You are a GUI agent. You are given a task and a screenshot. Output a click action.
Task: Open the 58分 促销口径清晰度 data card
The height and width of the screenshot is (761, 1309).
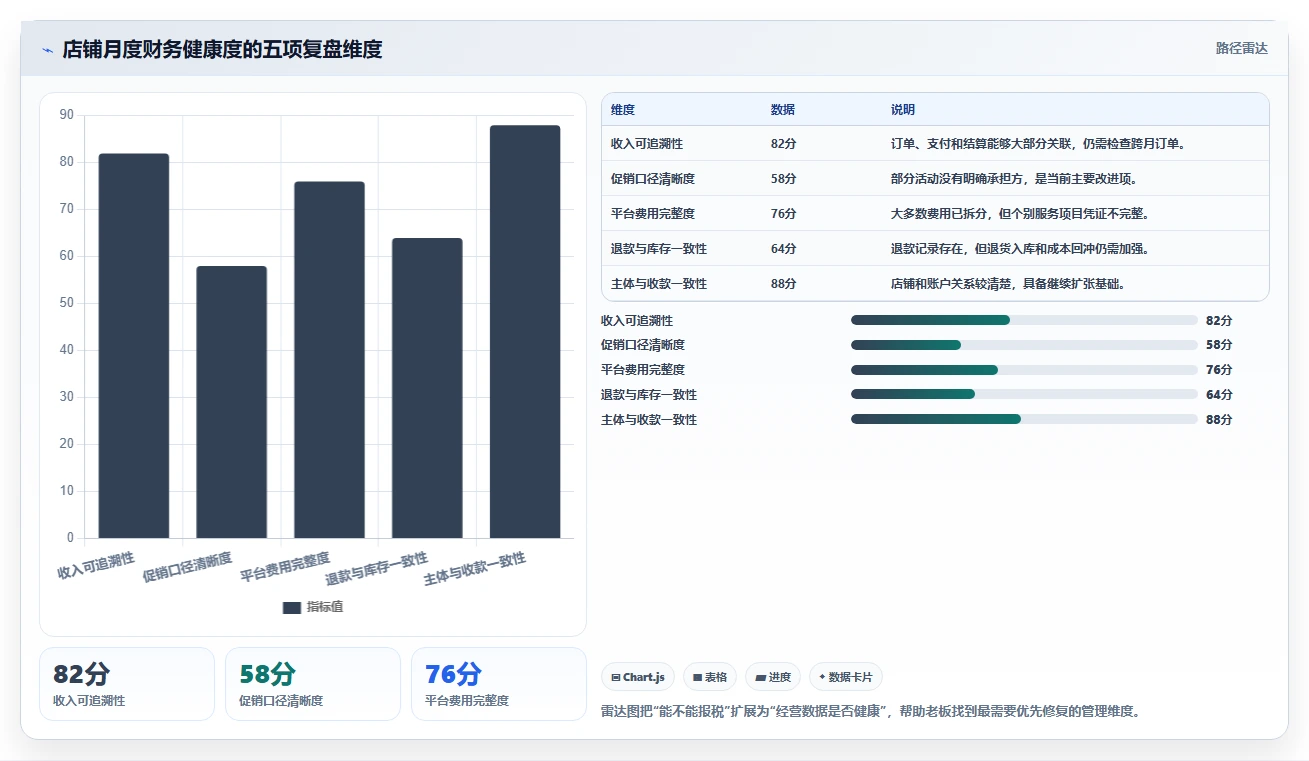313,684
